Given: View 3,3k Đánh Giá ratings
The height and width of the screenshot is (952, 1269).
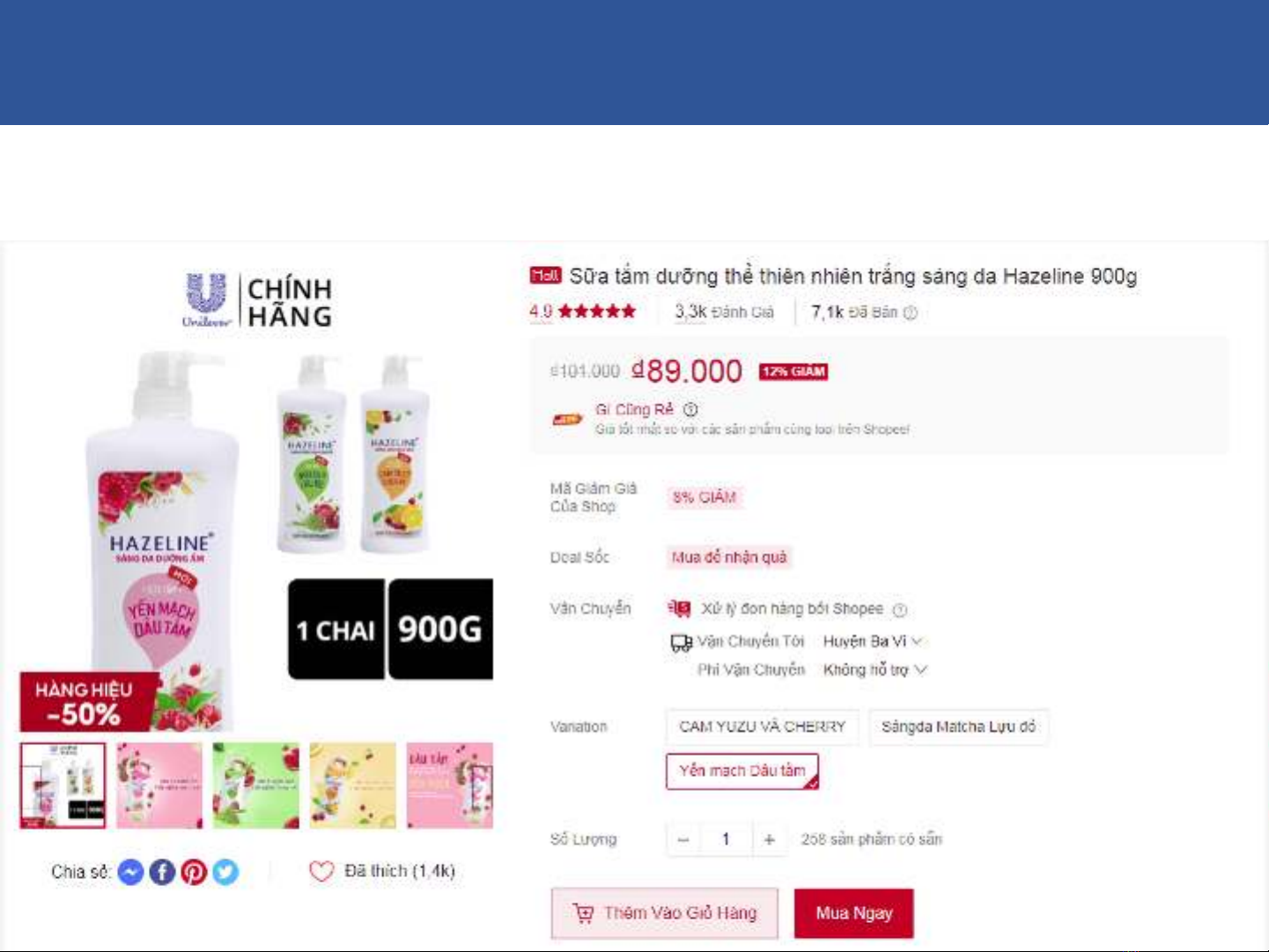Looking at the screenshot, I should coord(724,312).
